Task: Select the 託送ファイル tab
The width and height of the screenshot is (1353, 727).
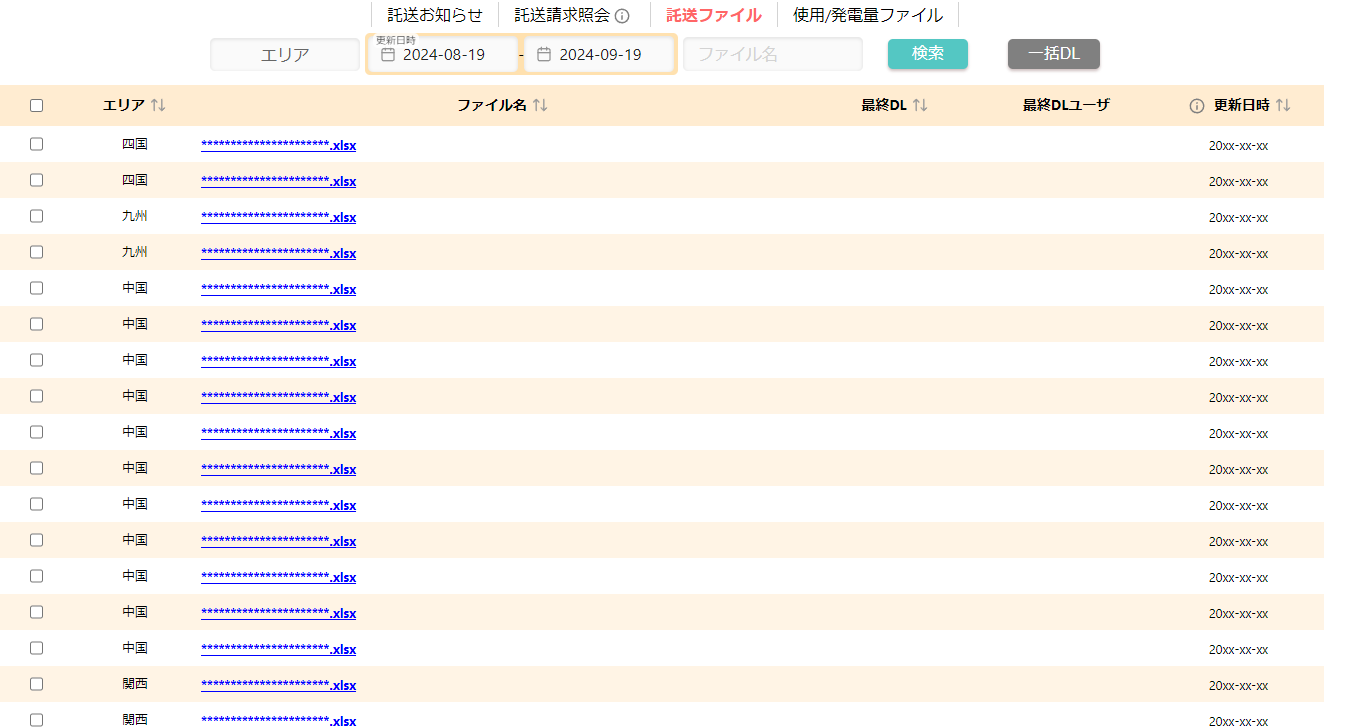Action: [714, 15]
